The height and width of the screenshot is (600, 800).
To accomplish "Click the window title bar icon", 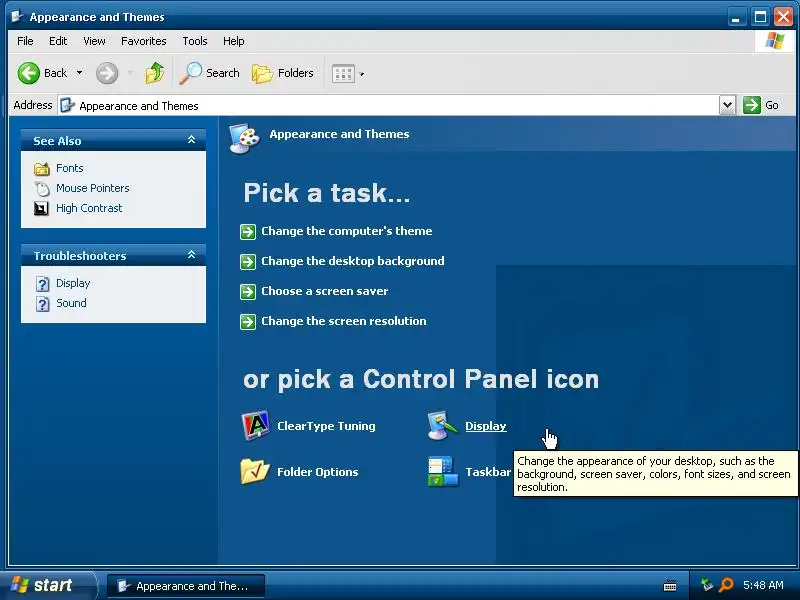I will coord(17,17).
